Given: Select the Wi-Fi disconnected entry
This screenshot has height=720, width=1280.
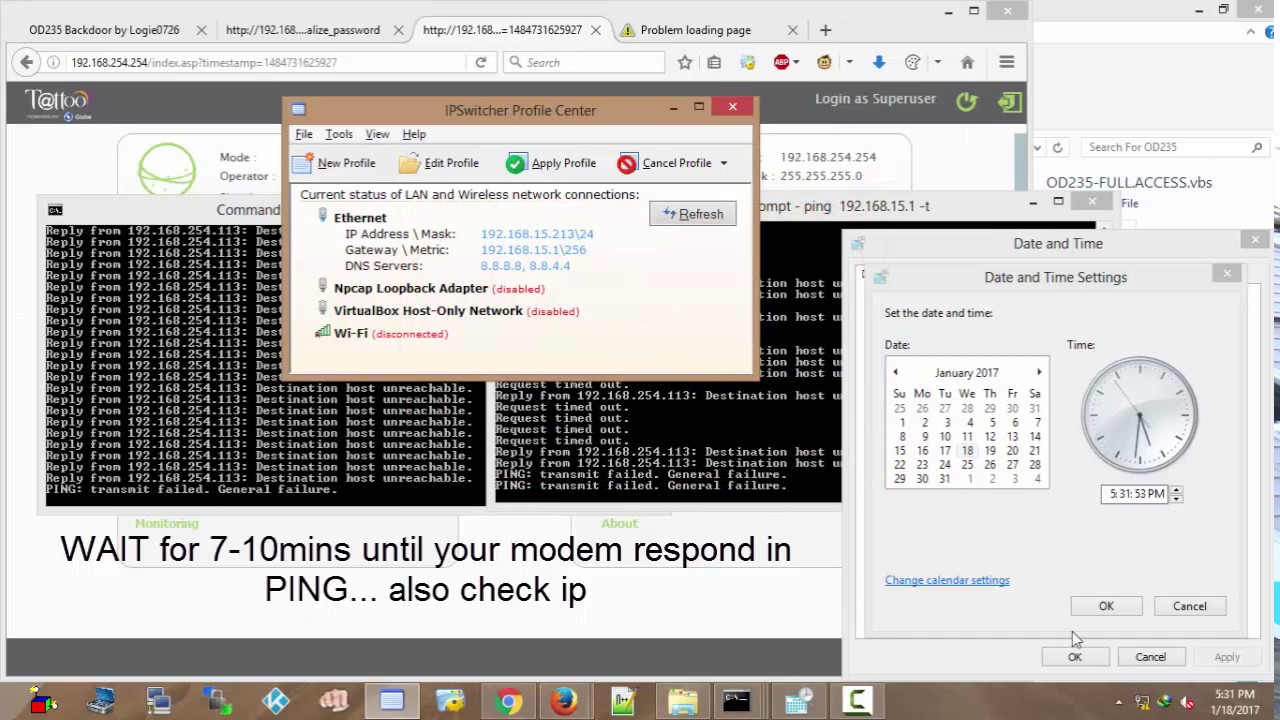Looking at the screenshot, I should [382, 333].
